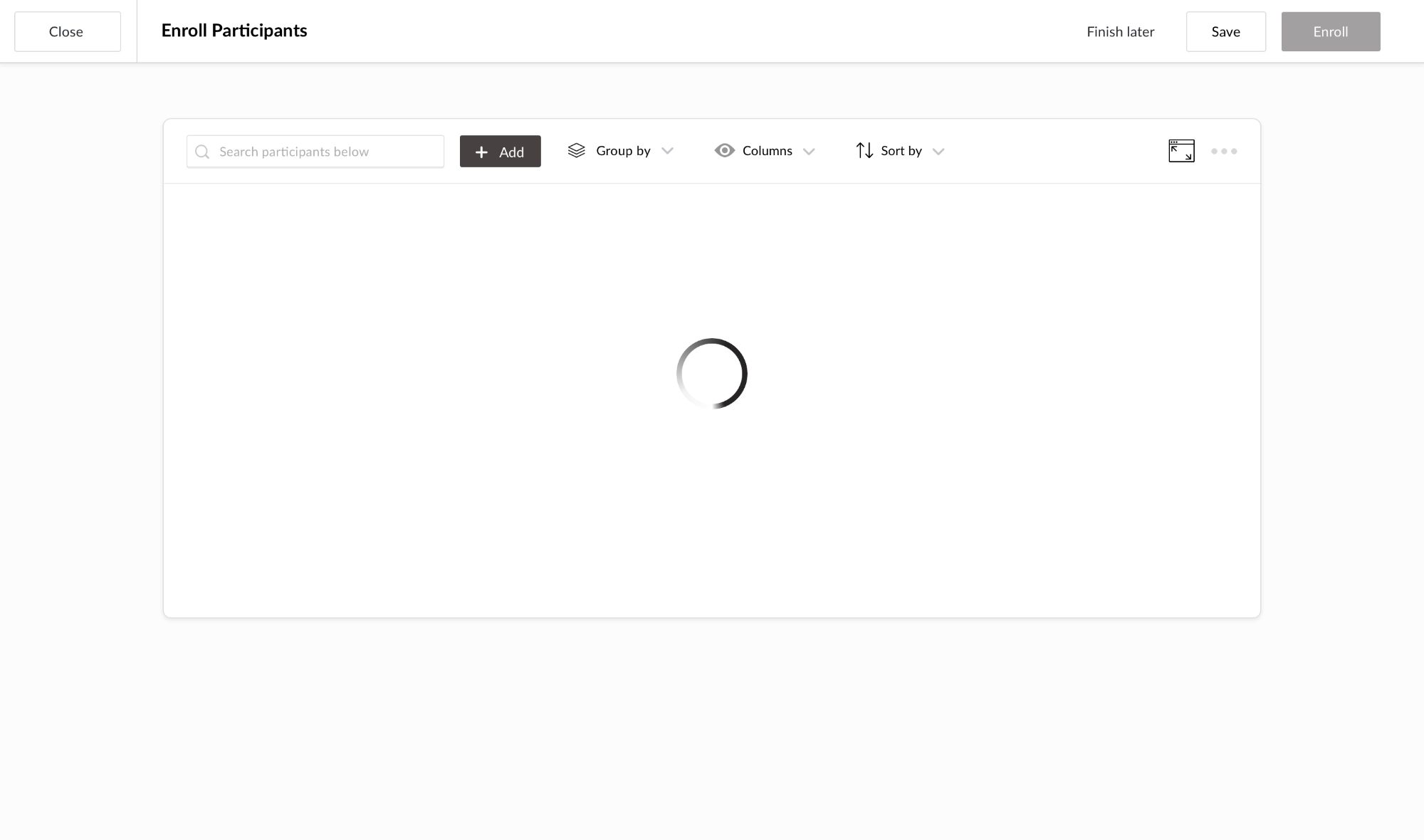Open the Group by menu label

(623, 151)
